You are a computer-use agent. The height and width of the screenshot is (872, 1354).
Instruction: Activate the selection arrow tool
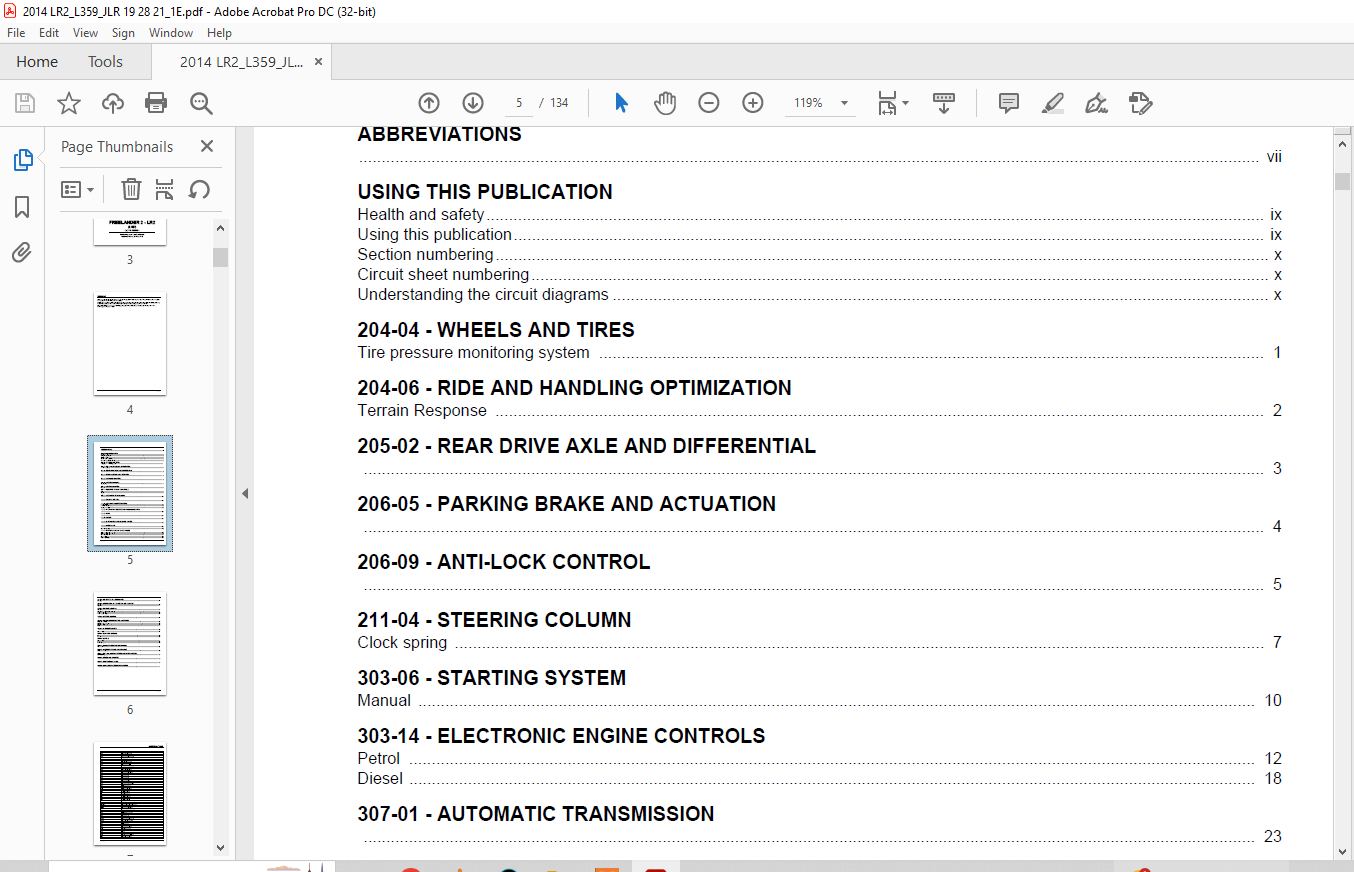pos(621,103)
